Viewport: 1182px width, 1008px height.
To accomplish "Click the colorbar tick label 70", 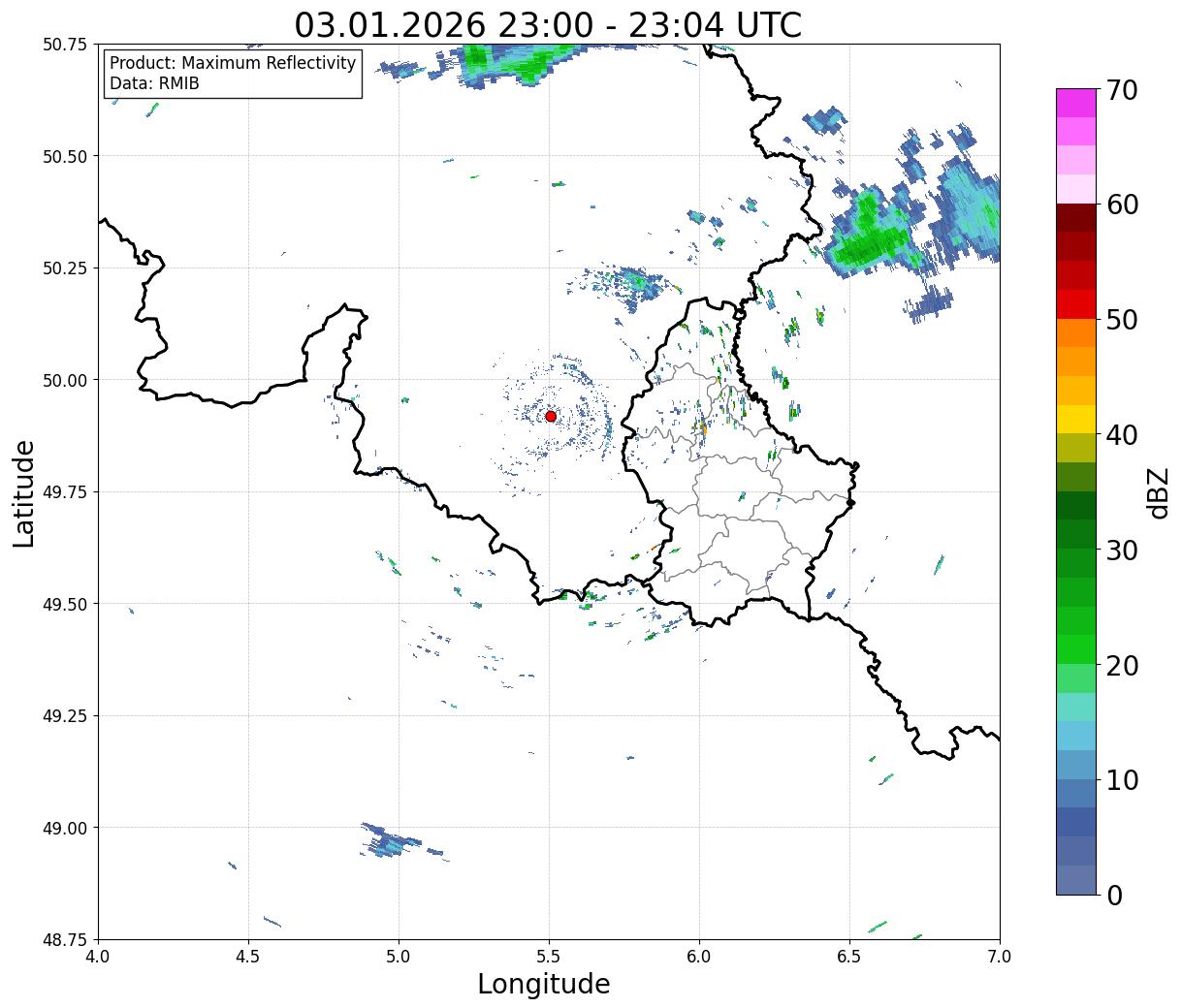I will click(1121, 90).
